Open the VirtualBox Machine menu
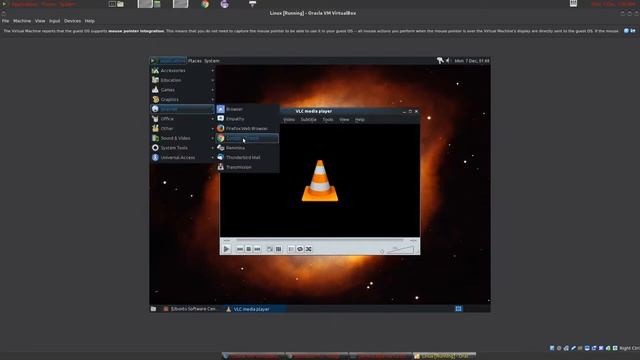Image resolution: width=640 pixels, height=360 pixels. tap(22, 21)
